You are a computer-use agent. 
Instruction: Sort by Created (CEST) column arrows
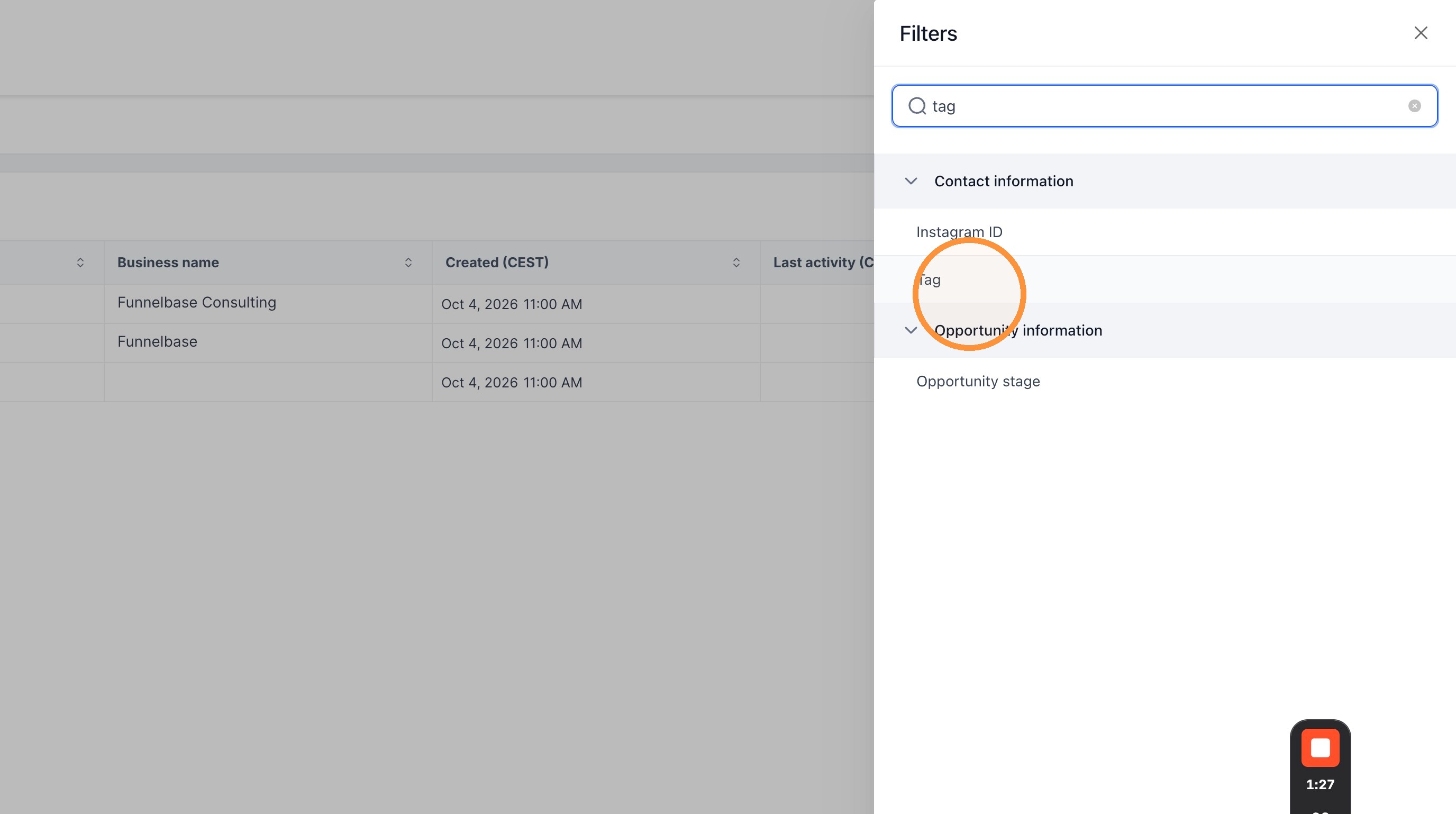tap(736, 263)
